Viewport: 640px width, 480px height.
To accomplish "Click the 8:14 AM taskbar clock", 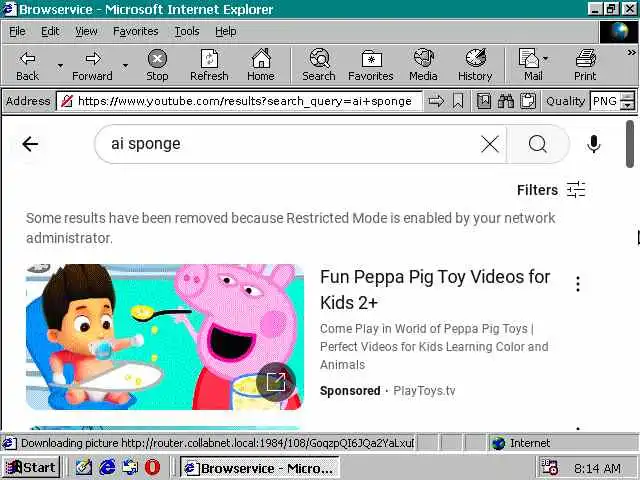I will [x=597, y=468].
